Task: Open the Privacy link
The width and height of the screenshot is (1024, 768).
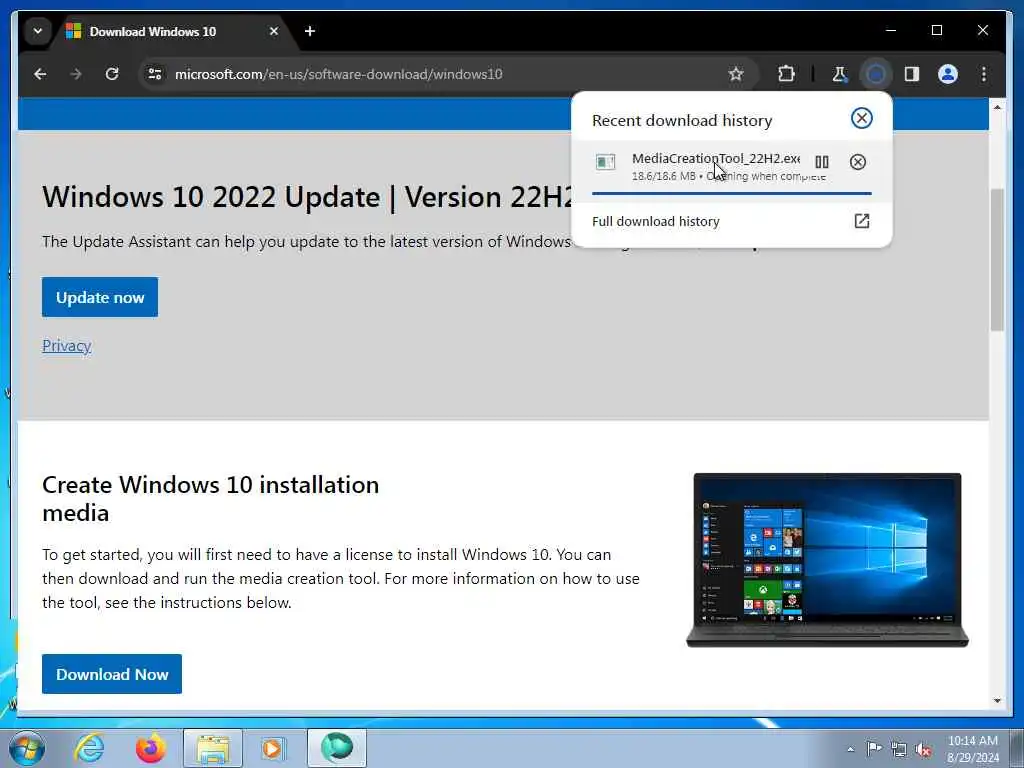Action: click(67, 345)
